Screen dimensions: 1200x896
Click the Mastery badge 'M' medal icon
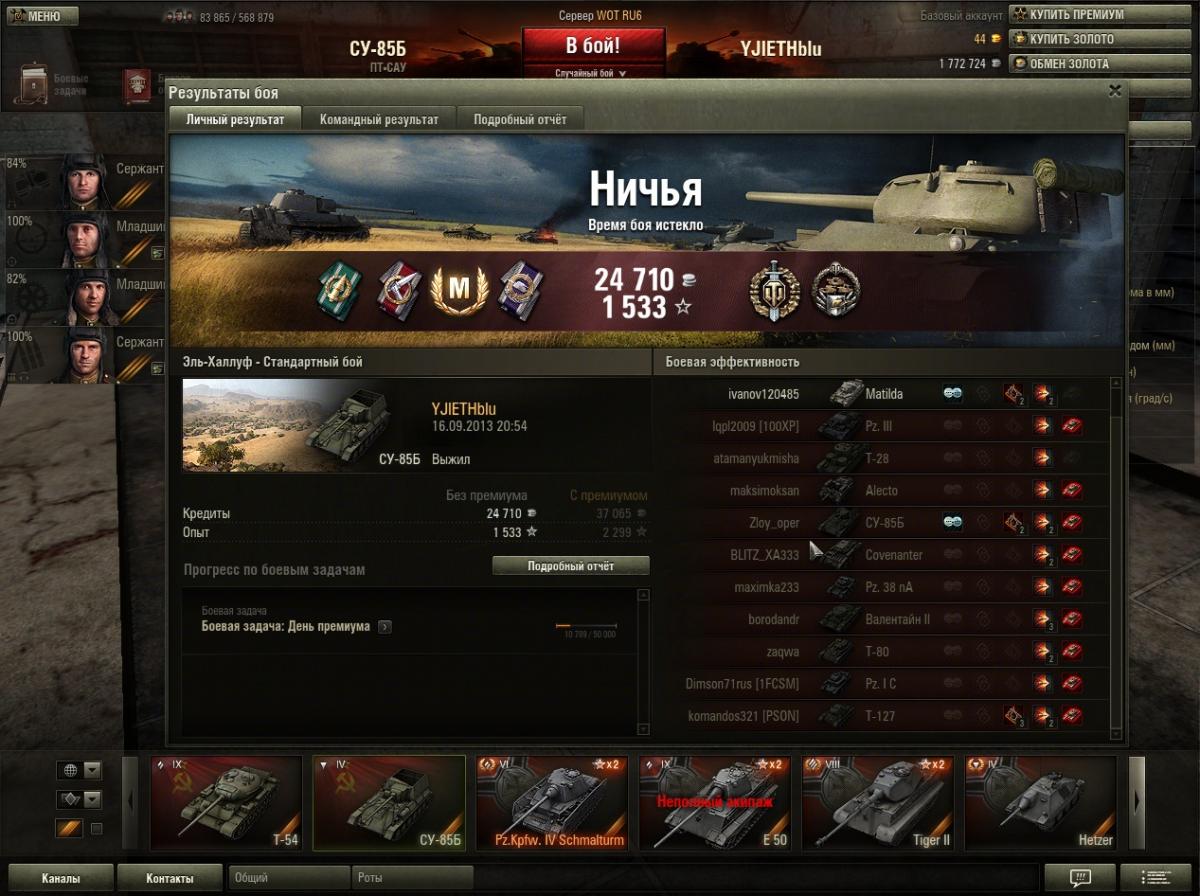[458, 290]
